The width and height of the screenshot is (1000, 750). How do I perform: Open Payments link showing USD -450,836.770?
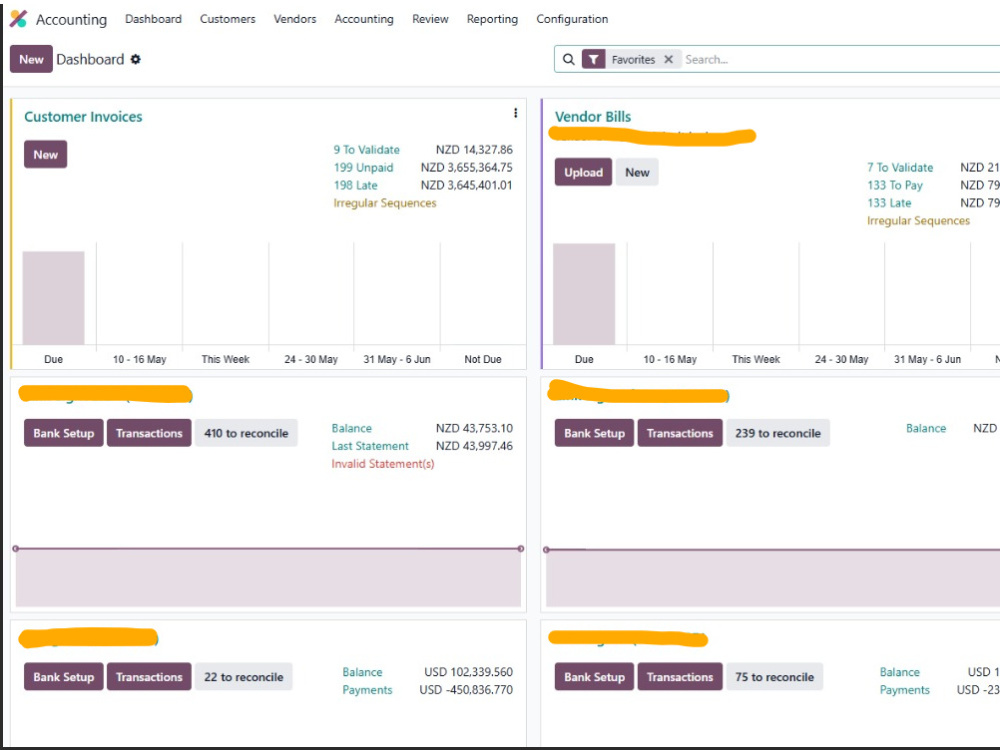[x=367, y=690]
